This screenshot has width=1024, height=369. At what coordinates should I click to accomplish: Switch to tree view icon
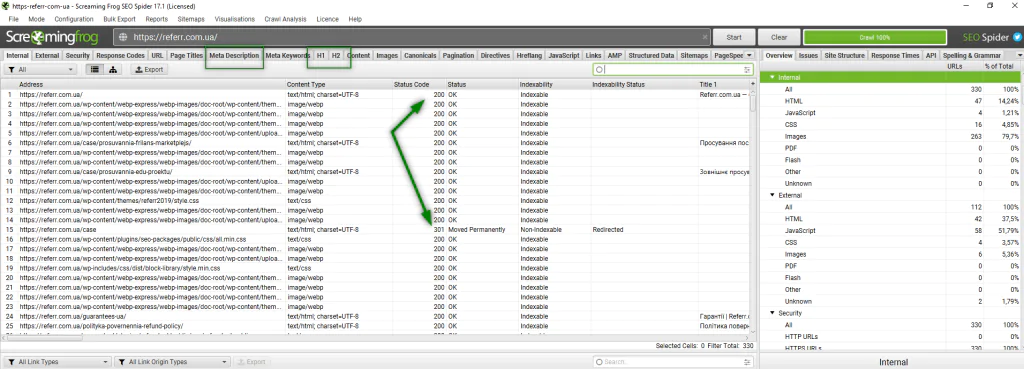click(112, 69)
